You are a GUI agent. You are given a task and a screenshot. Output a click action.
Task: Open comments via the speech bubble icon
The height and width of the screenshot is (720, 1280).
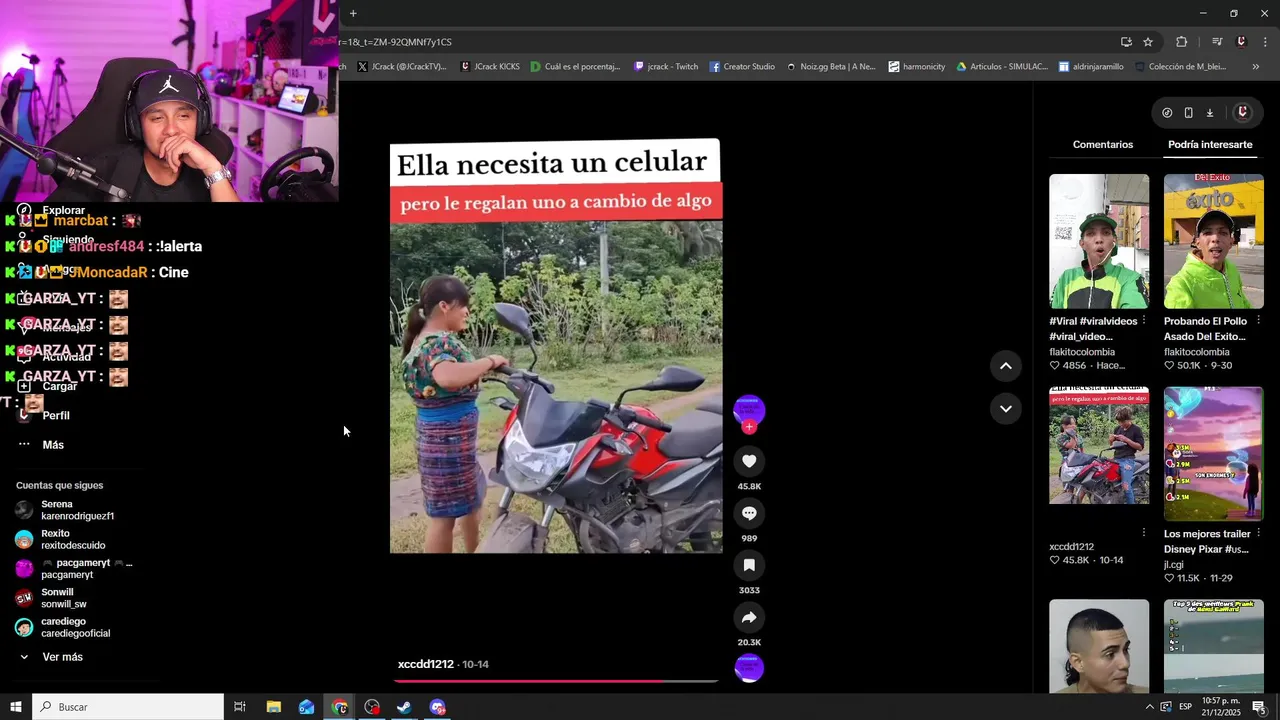coord(749,513)
